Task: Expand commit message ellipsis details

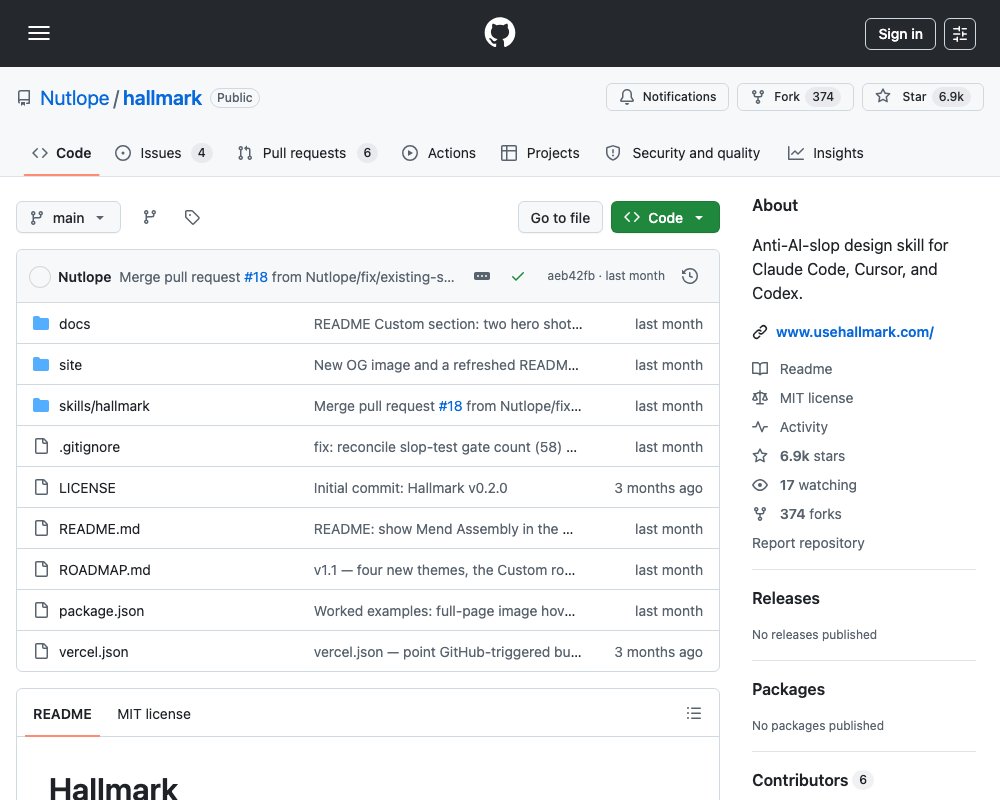Action: click(482, 276)
